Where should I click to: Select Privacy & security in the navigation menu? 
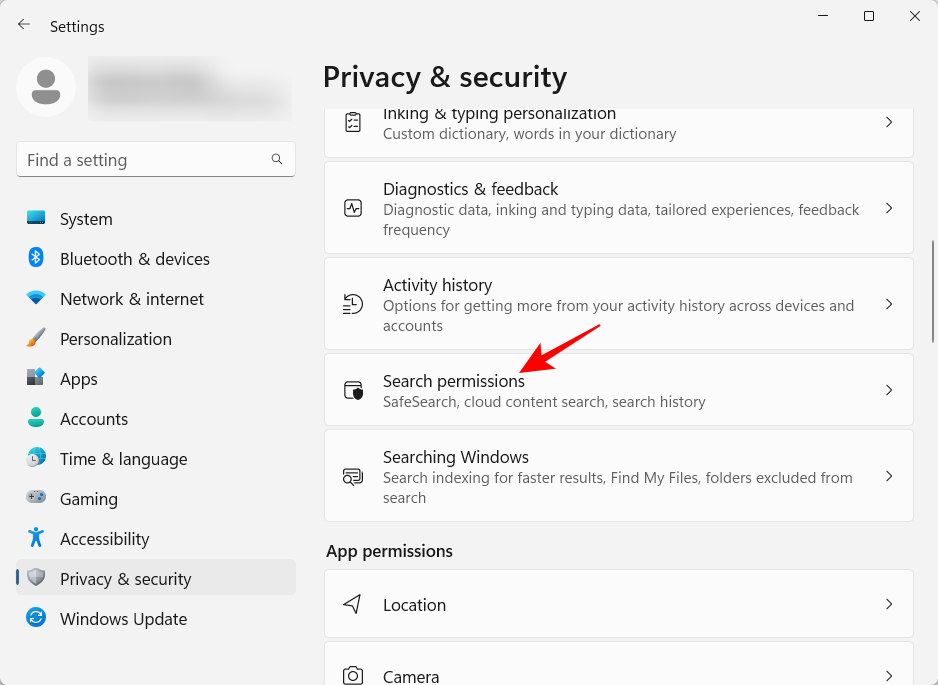tap(125, 579)
